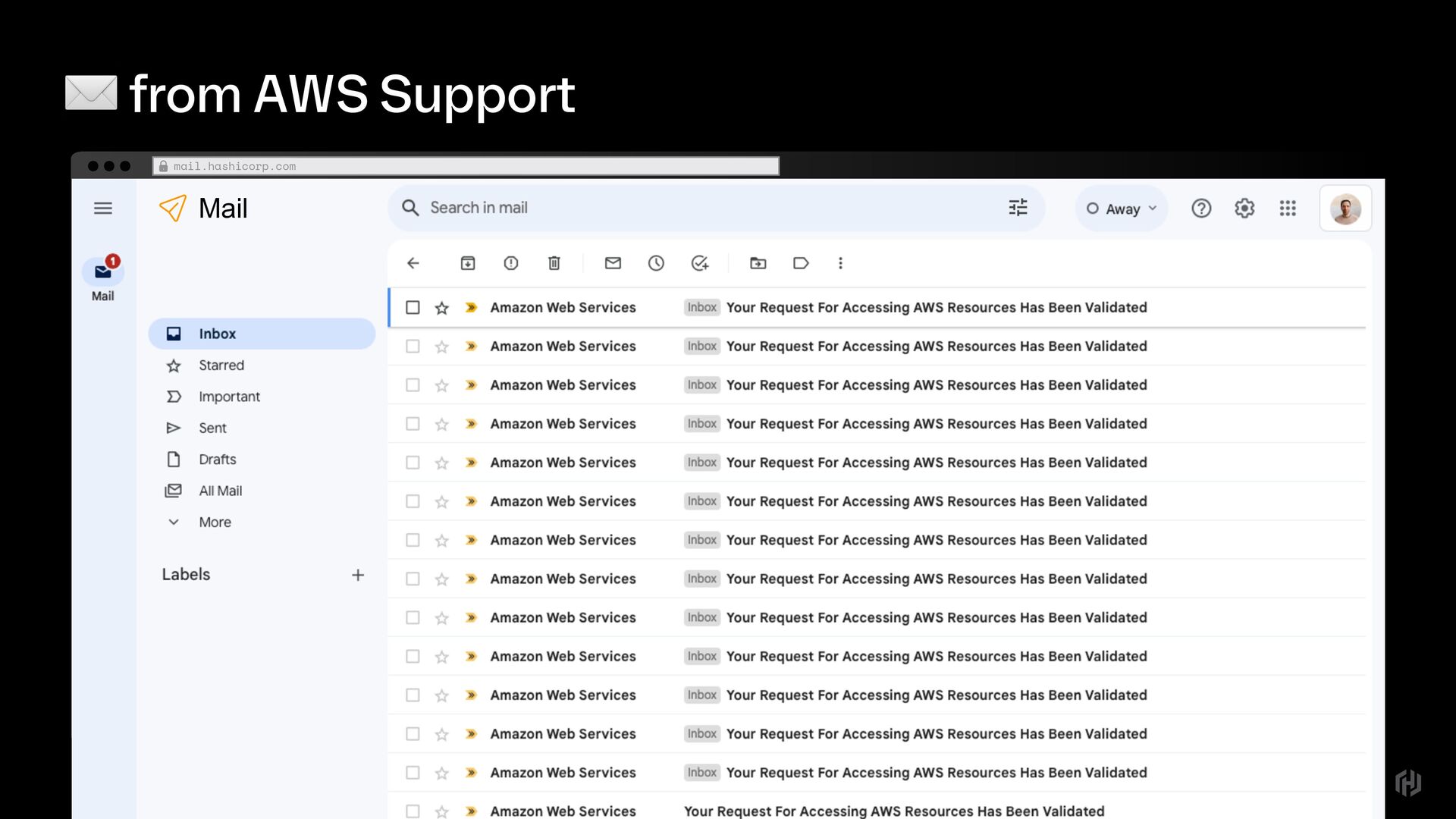Viewport: 1456px width, 819px height.
Task: Add to tasks with checkmark-plus icon
Action: (x=700, y=263)
